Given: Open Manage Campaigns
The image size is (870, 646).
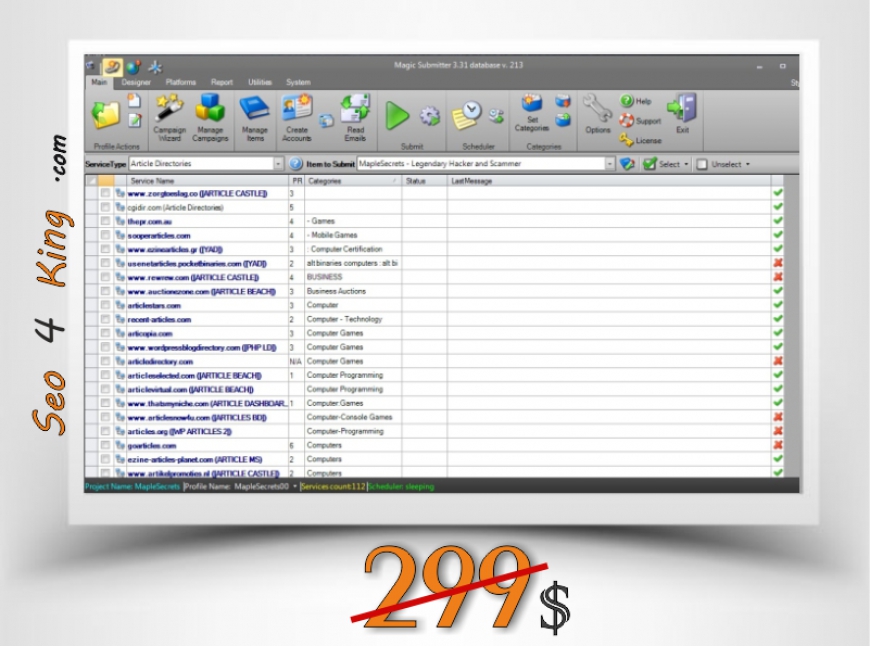Looking at the screenshot, I should coord(210,118).
